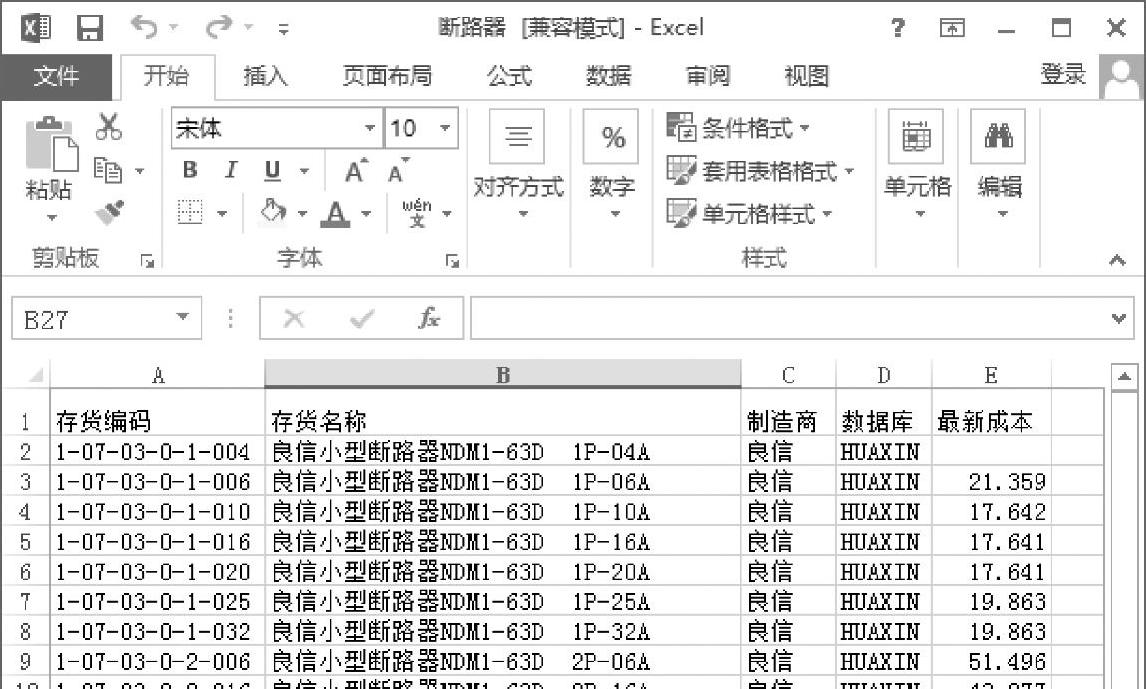Click the Font Color A swatch
This screenshot has height=689, width=1146.
point(335,213)
